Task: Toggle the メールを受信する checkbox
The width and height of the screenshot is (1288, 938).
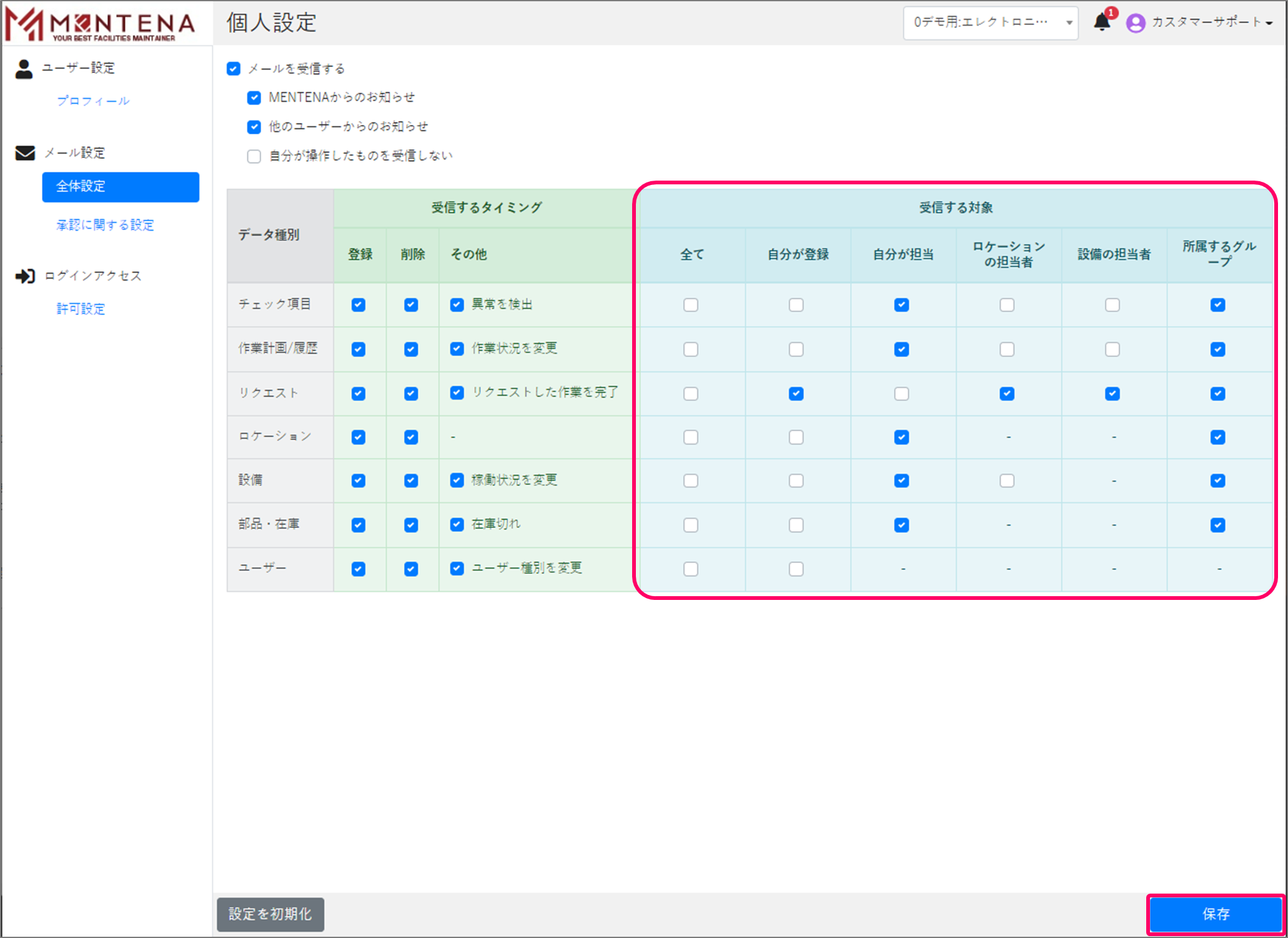Action: [x=234, y=69]
